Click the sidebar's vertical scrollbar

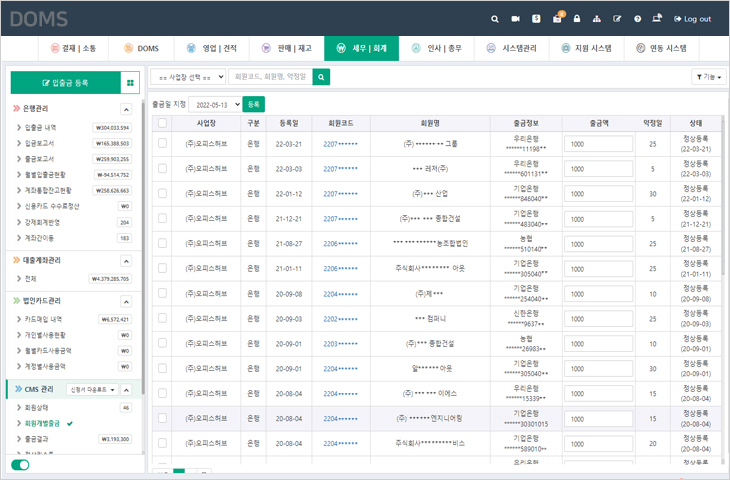pyautogui.click(x=143, y=247)
